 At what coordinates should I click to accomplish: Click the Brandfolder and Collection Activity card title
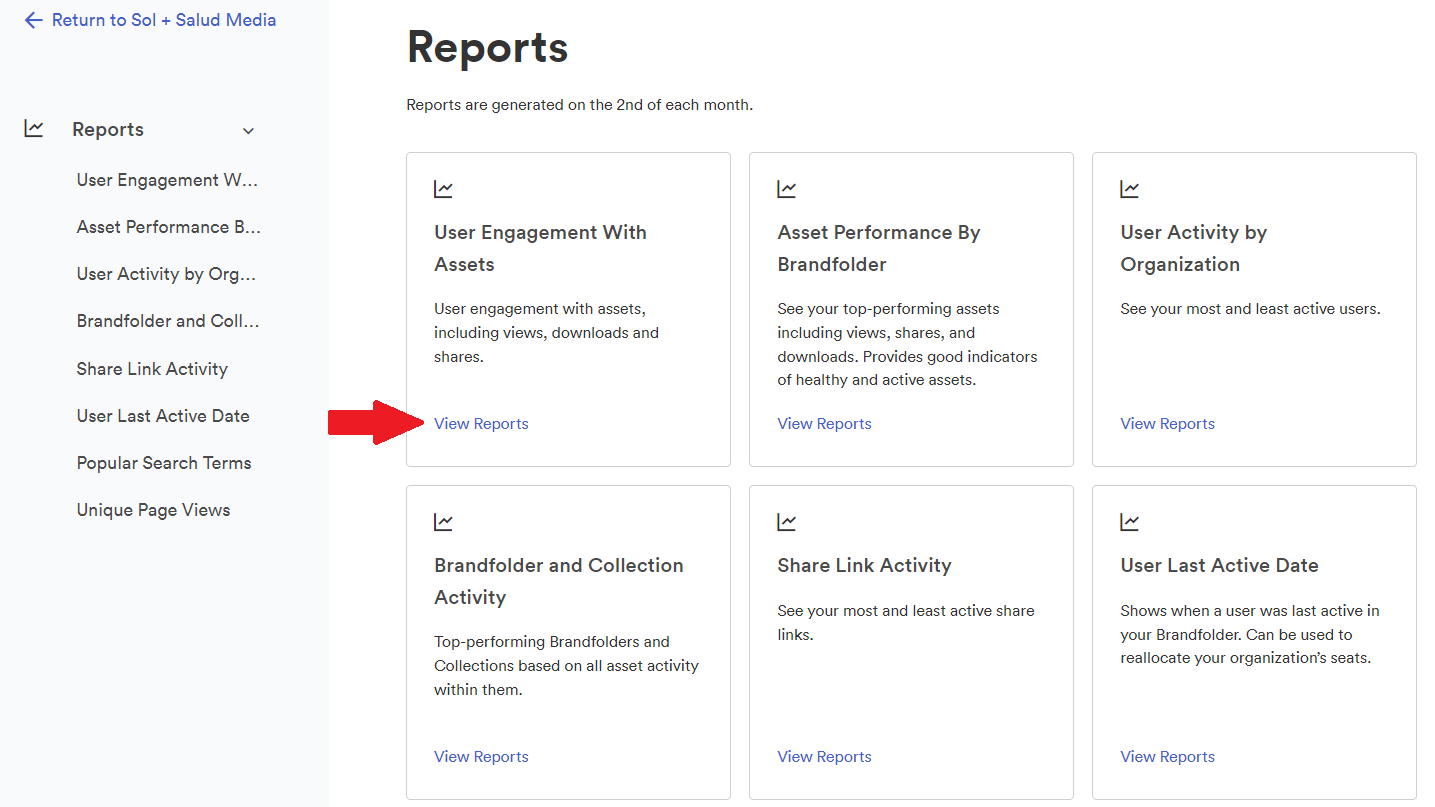click(559, 581)
